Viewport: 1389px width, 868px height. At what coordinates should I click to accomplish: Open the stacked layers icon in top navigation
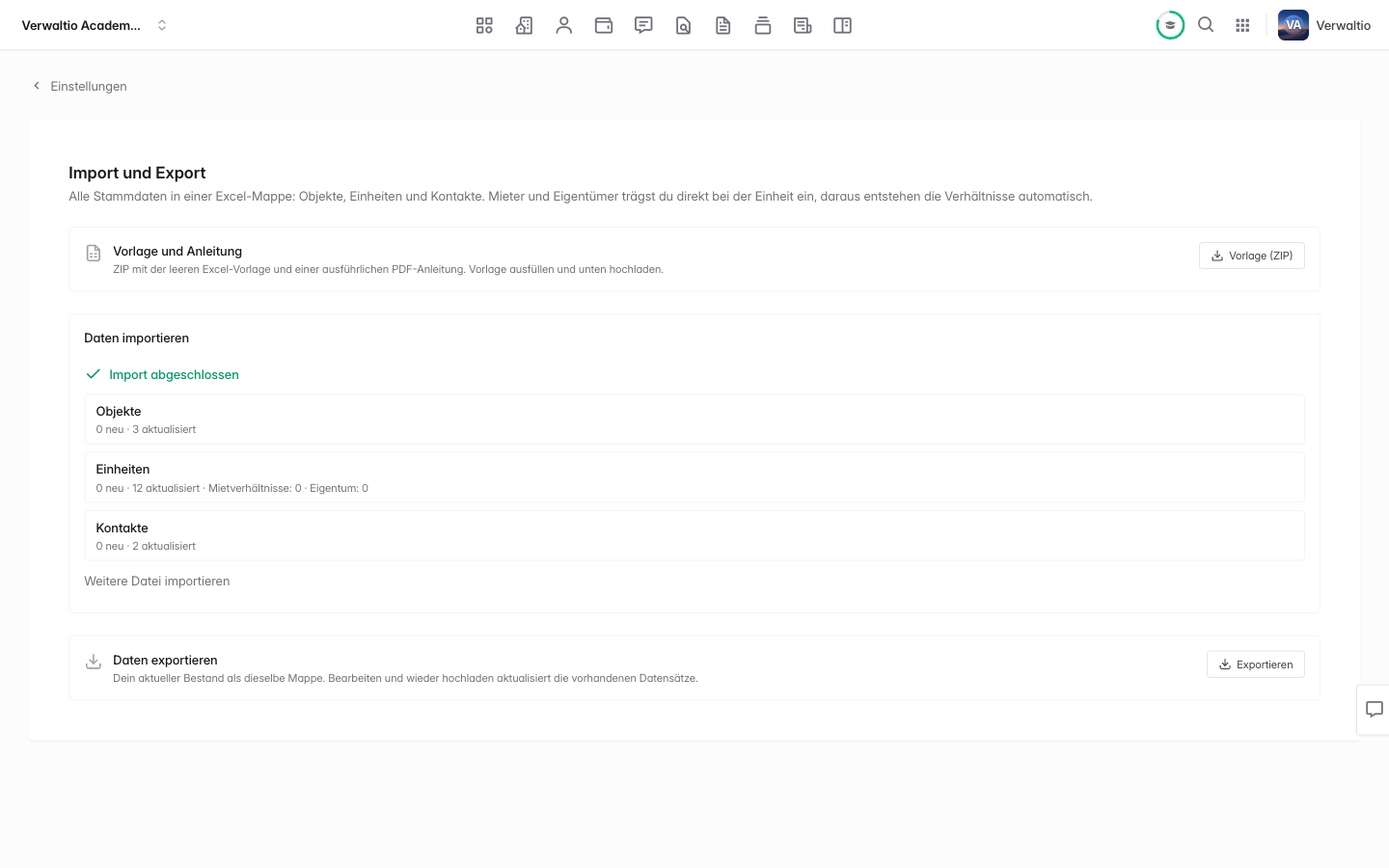pos(763,26)
